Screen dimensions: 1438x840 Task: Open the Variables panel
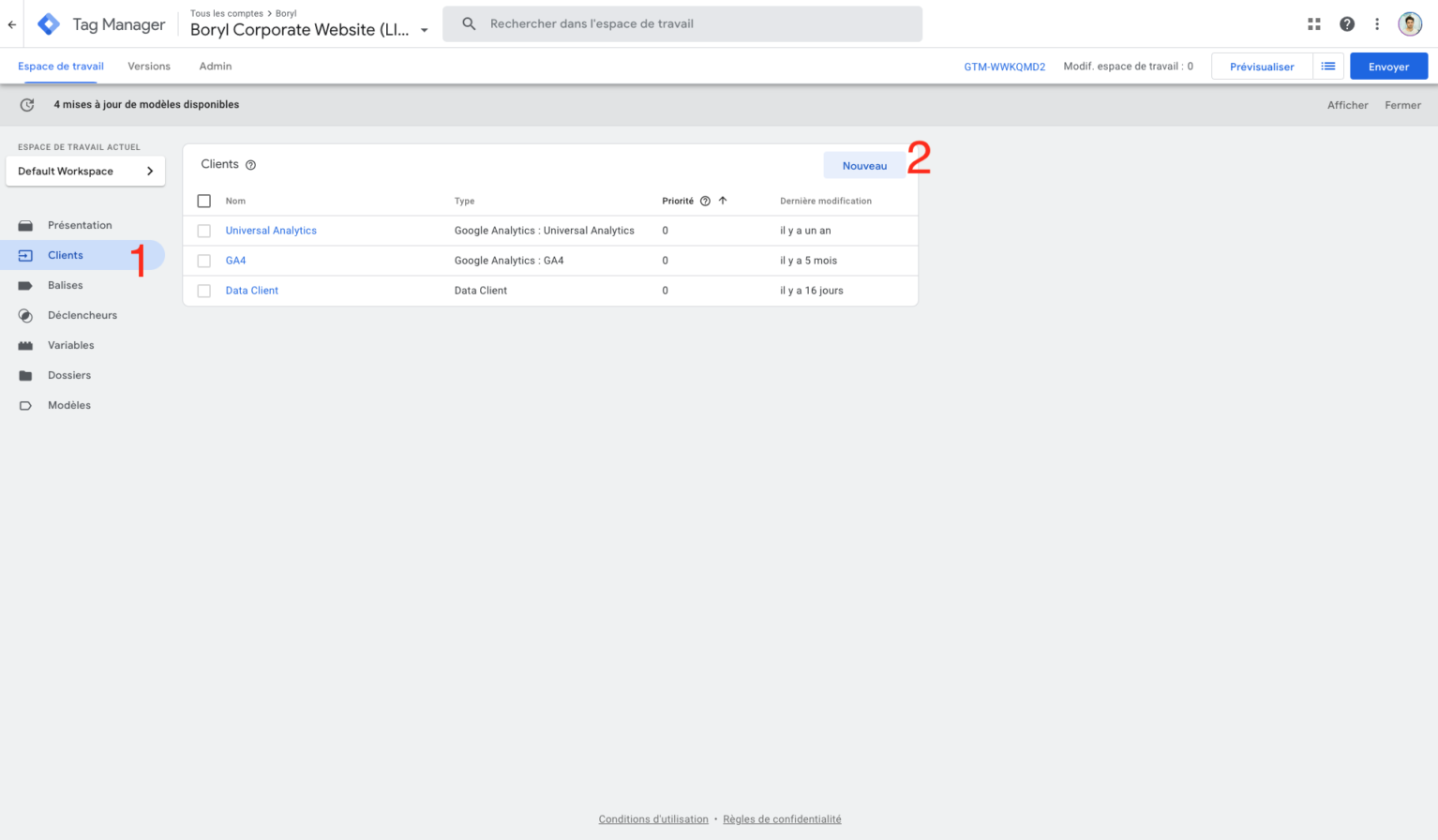click(70, 345)
